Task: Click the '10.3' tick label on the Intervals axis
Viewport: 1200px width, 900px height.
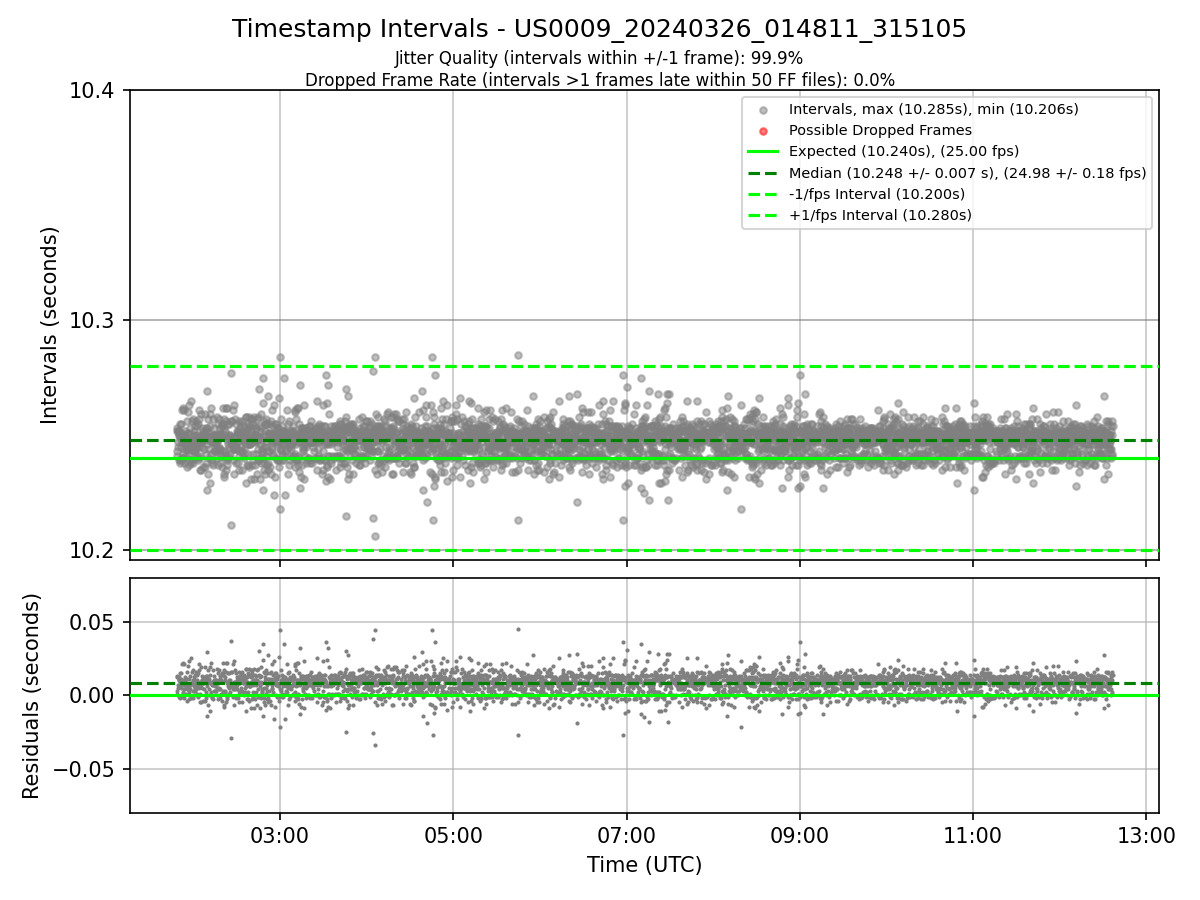Action: [x=92, y=321]
